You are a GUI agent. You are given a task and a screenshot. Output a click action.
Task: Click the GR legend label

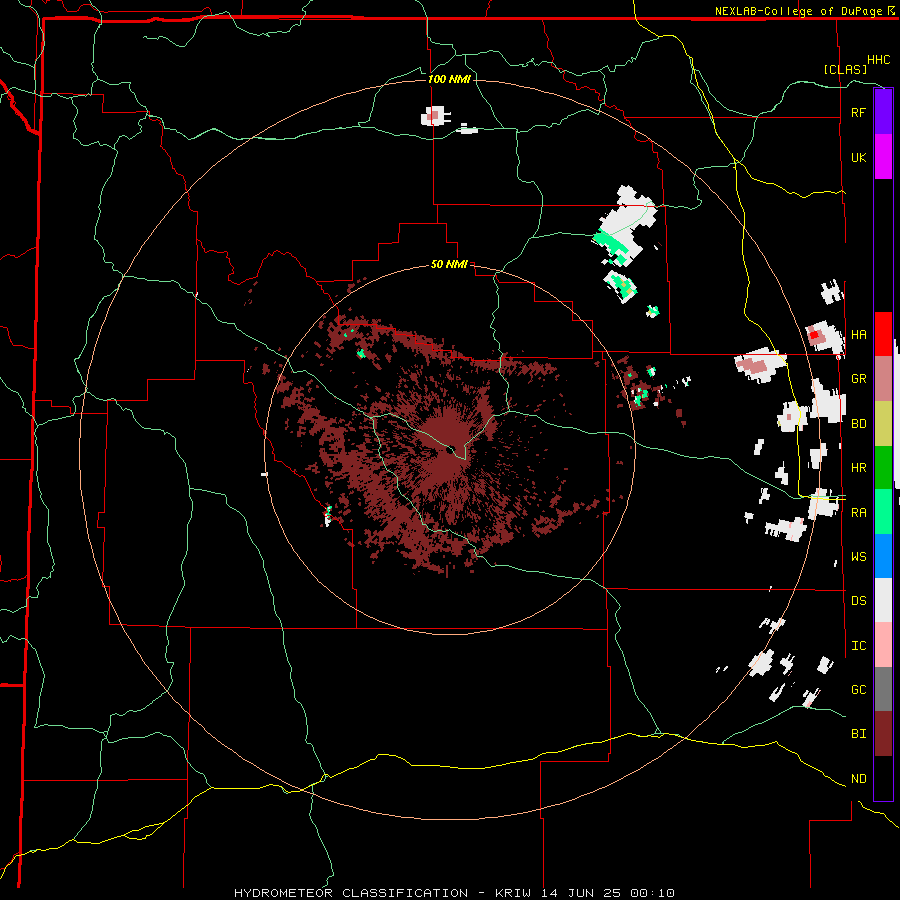(x=858, y=379)
